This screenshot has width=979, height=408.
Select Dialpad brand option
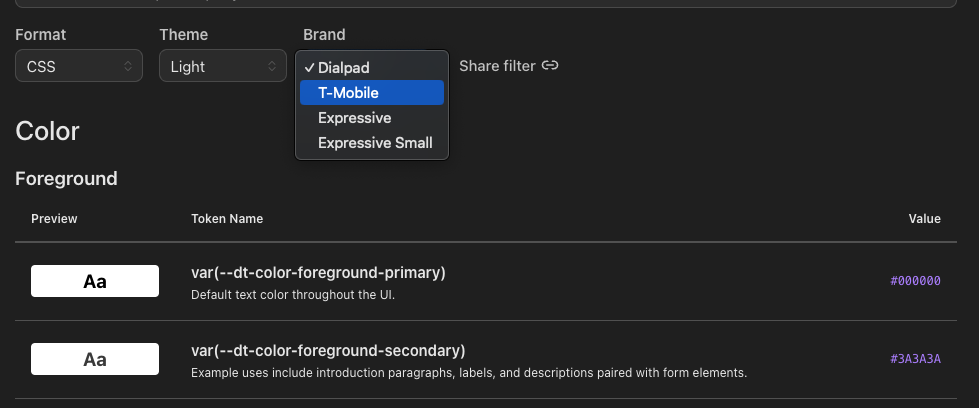371,67
